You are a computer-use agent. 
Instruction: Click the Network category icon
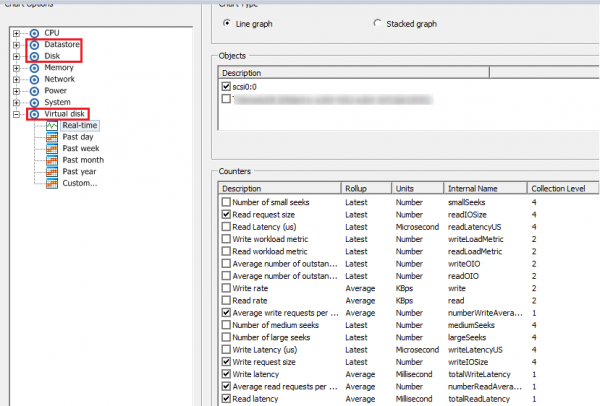[35, 79]
